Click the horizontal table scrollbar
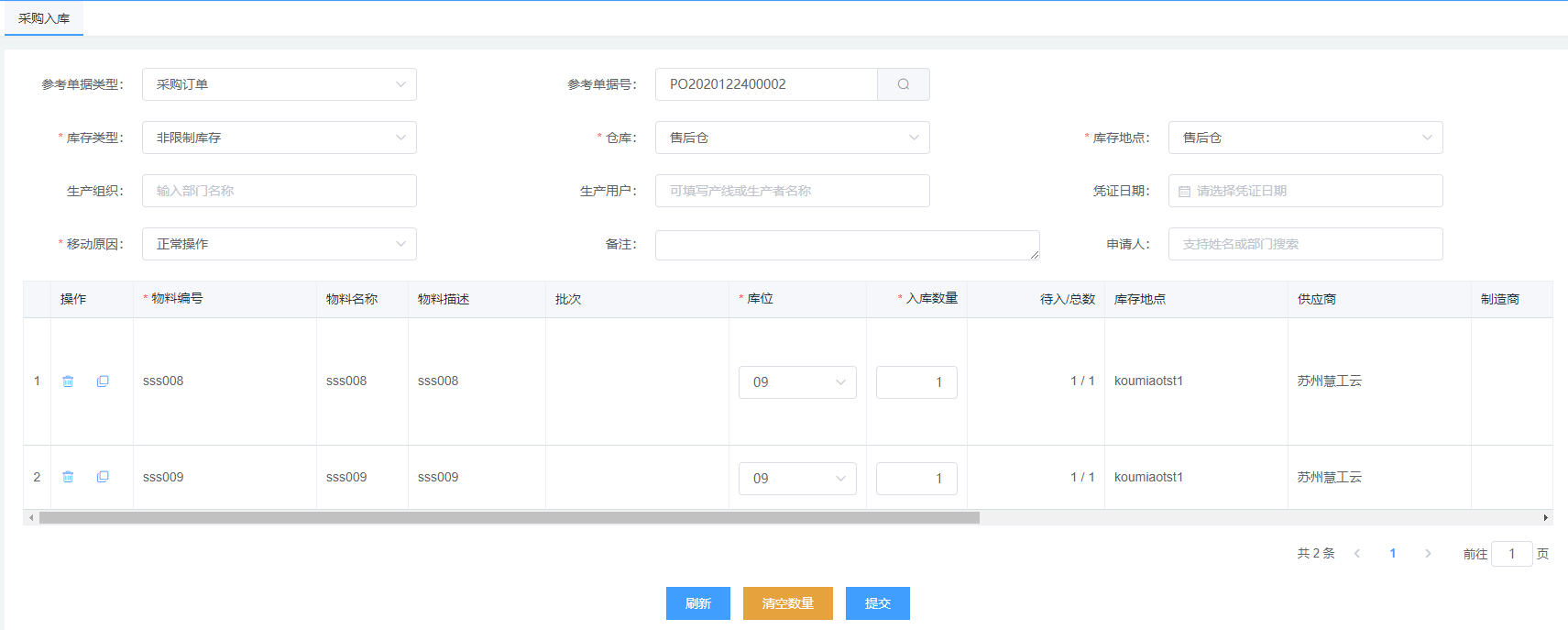Viewport: 1568px width, 630px height. coord(510,518)
